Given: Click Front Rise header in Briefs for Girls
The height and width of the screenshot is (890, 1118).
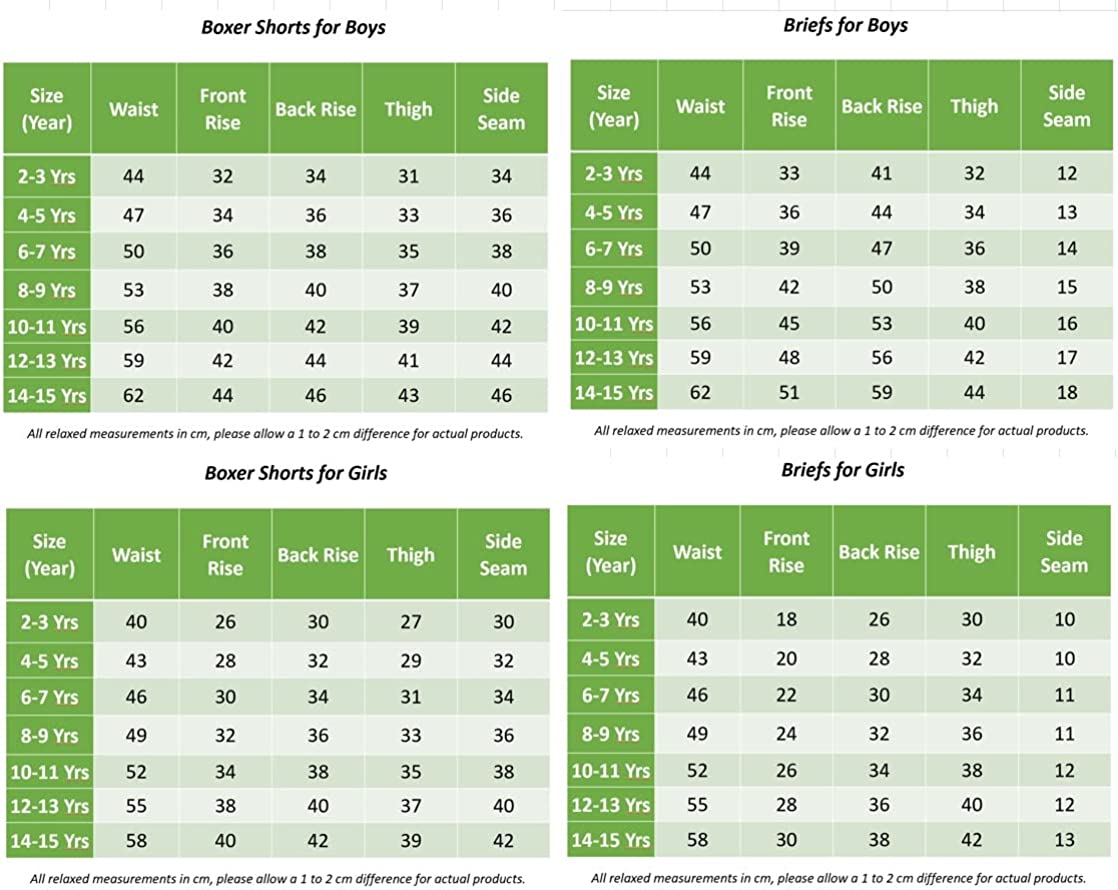Looking at the screenshot, I should click(786, 551).
